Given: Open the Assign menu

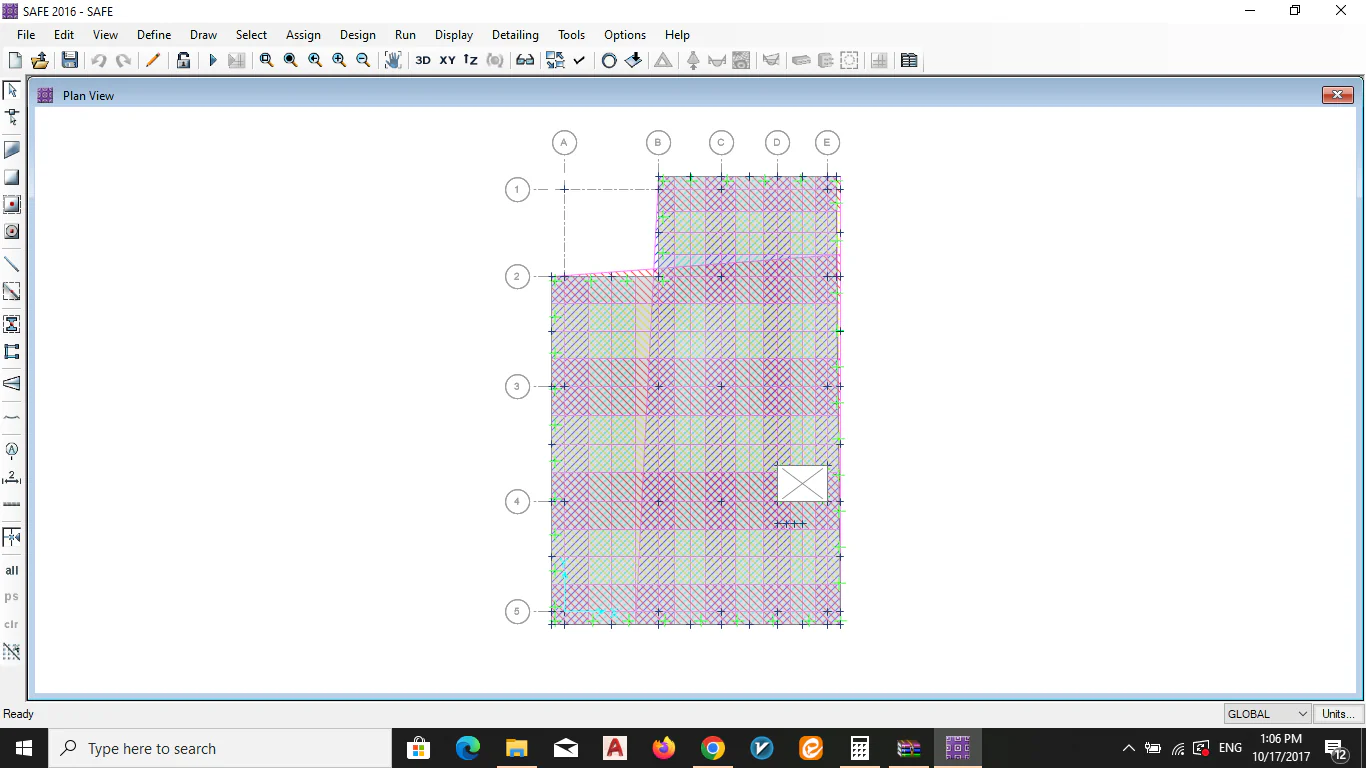Looking at the screenshot, I should 303,34.
